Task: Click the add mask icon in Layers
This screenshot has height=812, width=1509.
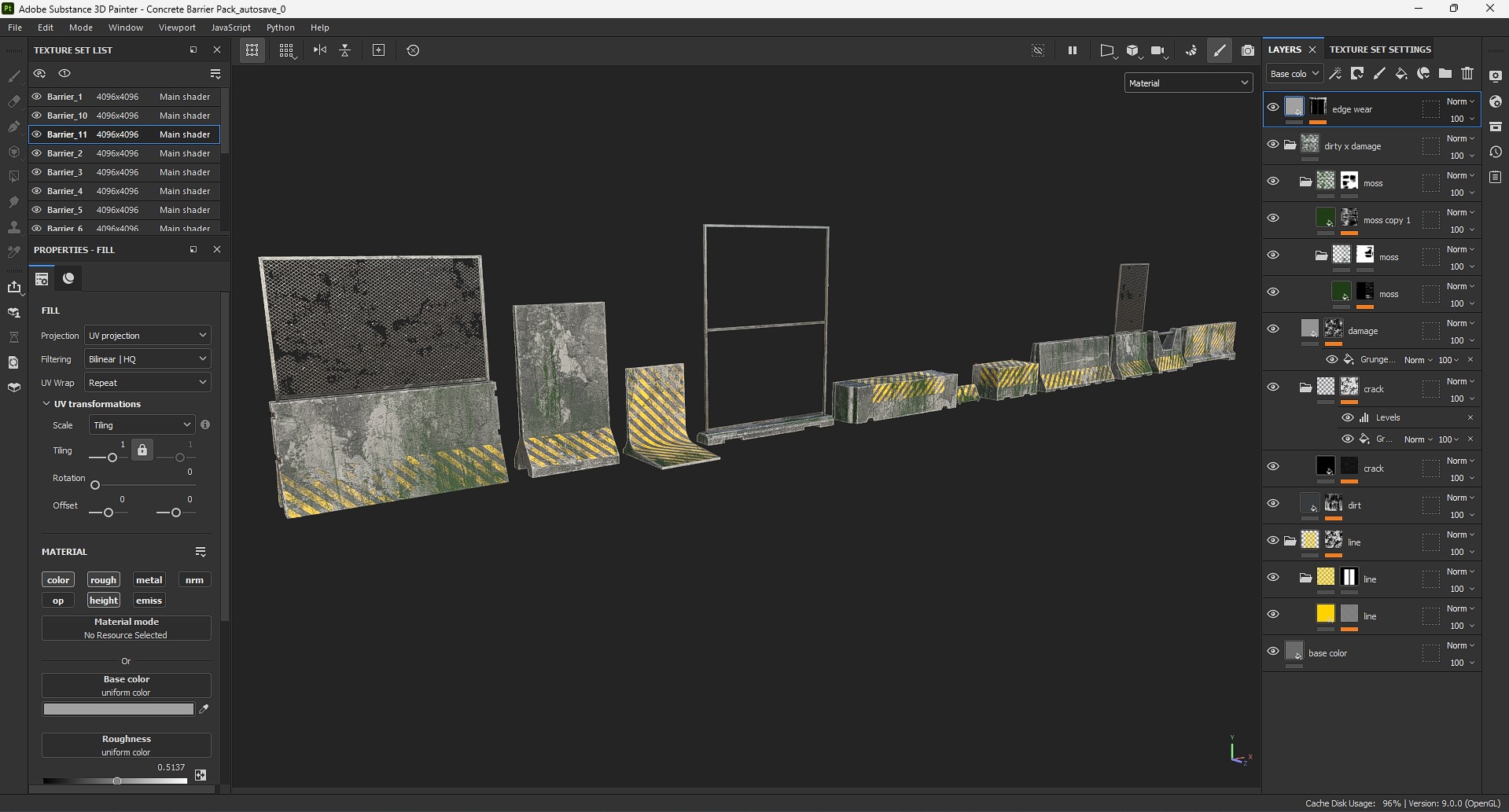Action: 1357,73
